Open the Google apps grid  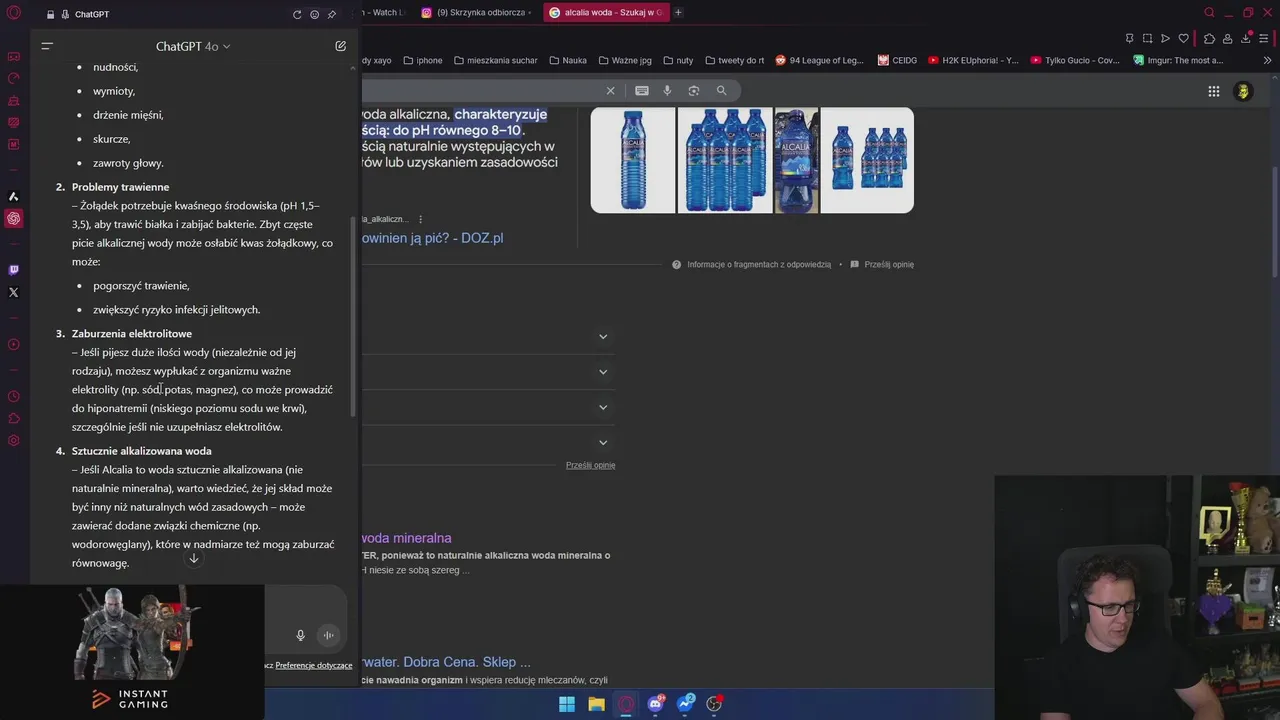(1213, 91)
